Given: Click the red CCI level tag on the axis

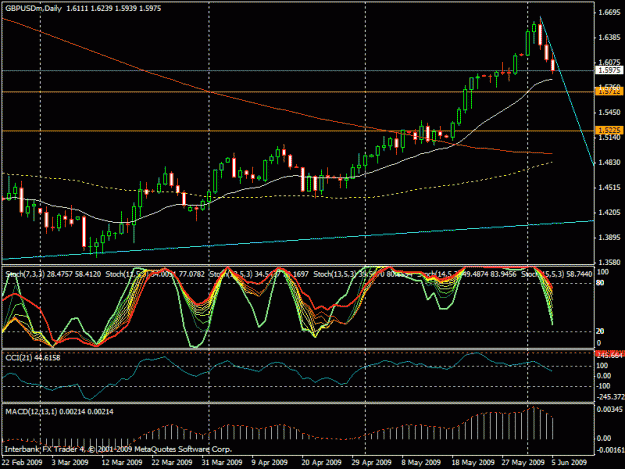Looking at the screenshot, I should (x=609, y=354).
